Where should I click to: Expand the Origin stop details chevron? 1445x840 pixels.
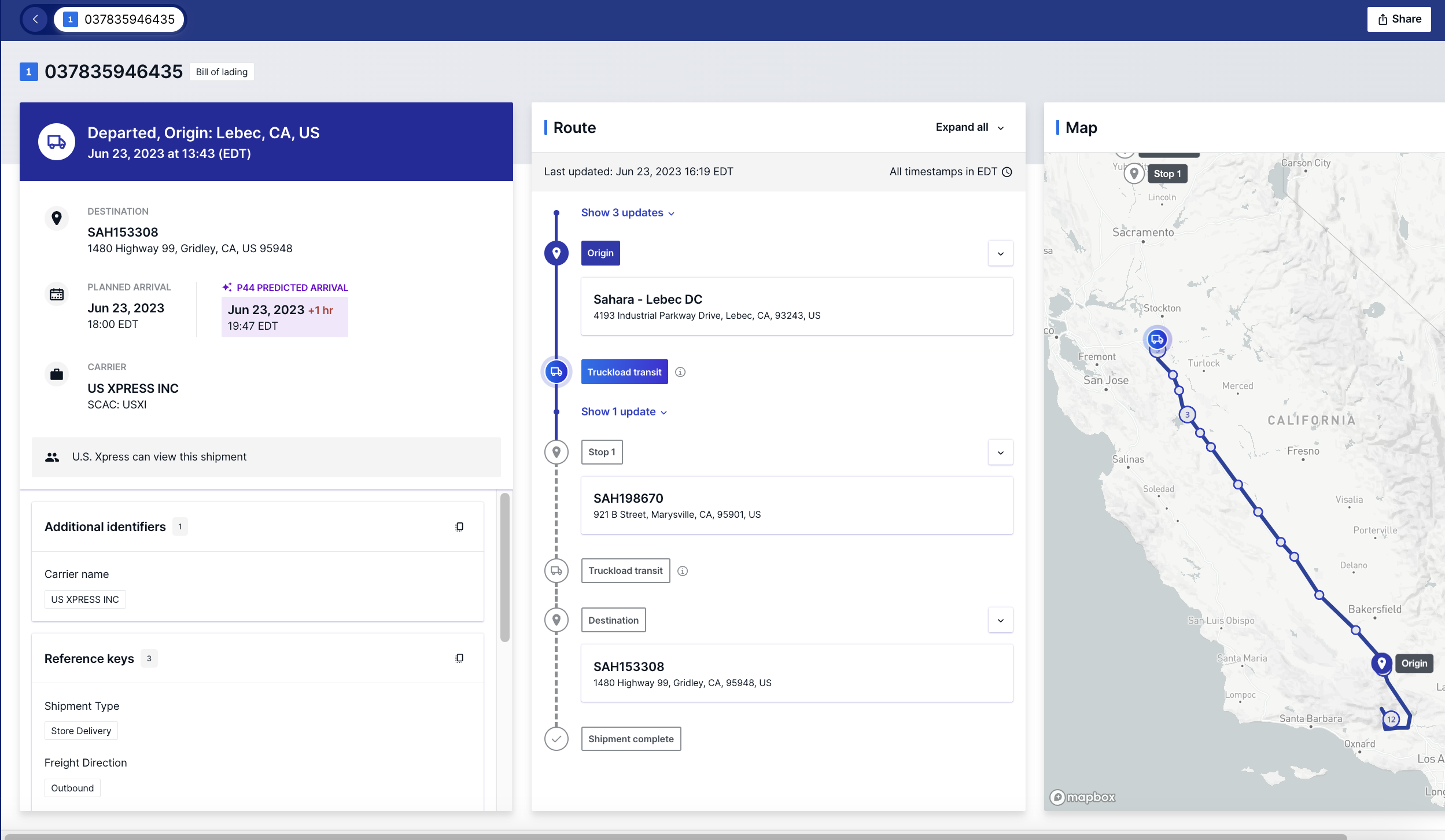pyautogui.click(x=1001, y=253)
